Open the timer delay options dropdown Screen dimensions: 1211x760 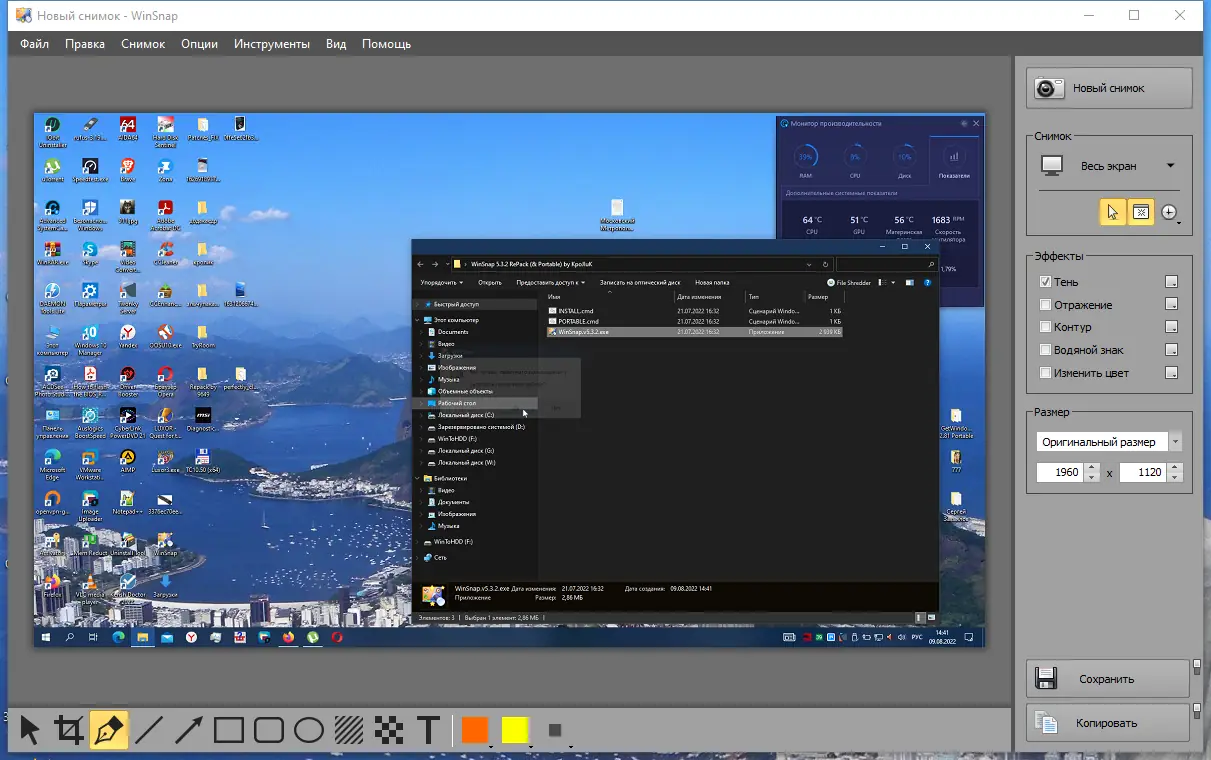[1170, 213]
